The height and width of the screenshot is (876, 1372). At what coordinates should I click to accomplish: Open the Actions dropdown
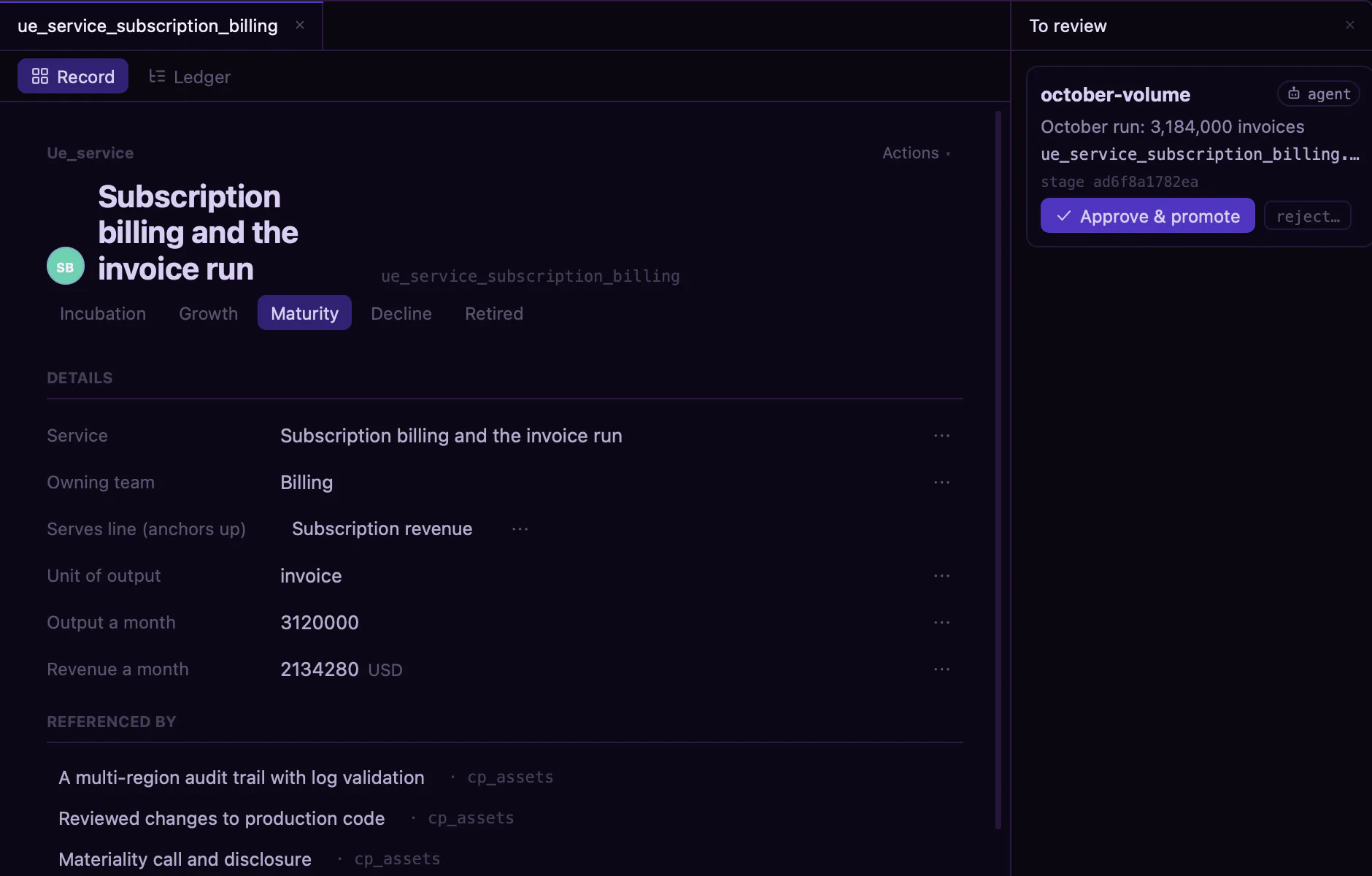coord(917,153)
